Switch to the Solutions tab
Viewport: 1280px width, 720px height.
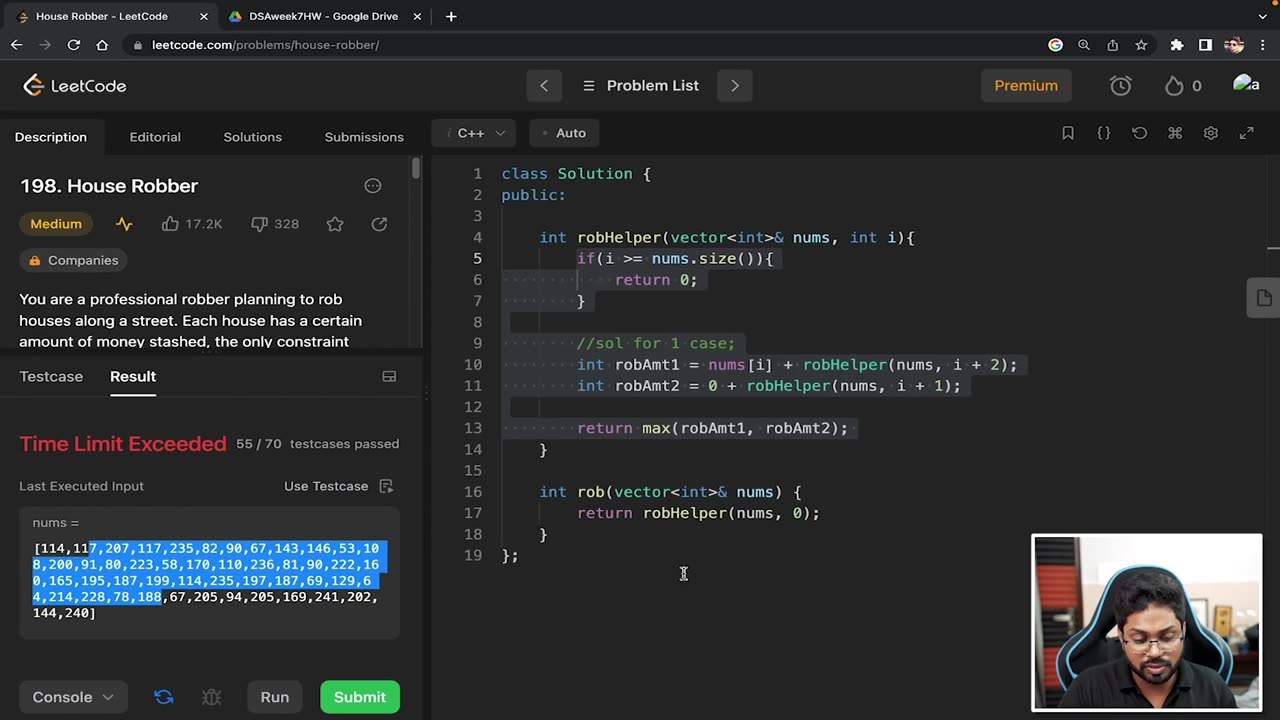click(253, 137)
